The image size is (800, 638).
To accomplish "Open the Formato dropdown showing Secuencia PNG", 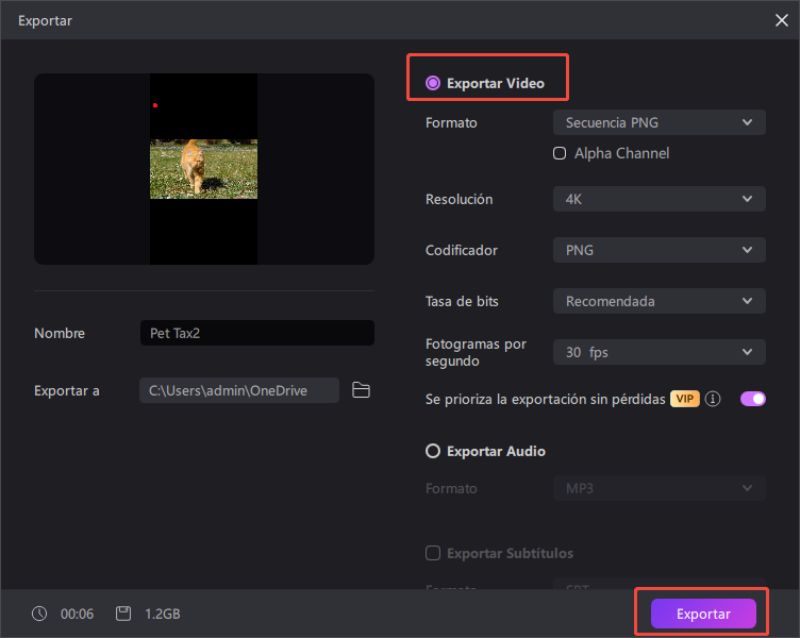I will tap(658, 122).
